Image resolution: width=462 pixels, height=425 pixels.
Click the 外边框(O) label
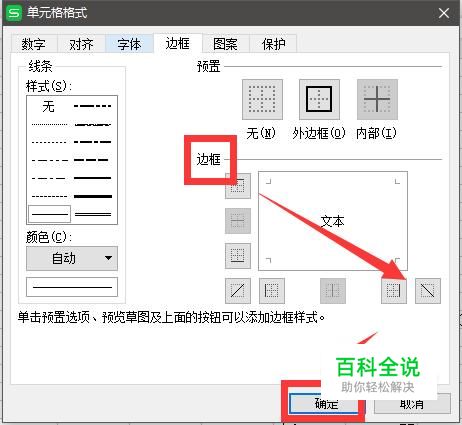click(319, 133)
